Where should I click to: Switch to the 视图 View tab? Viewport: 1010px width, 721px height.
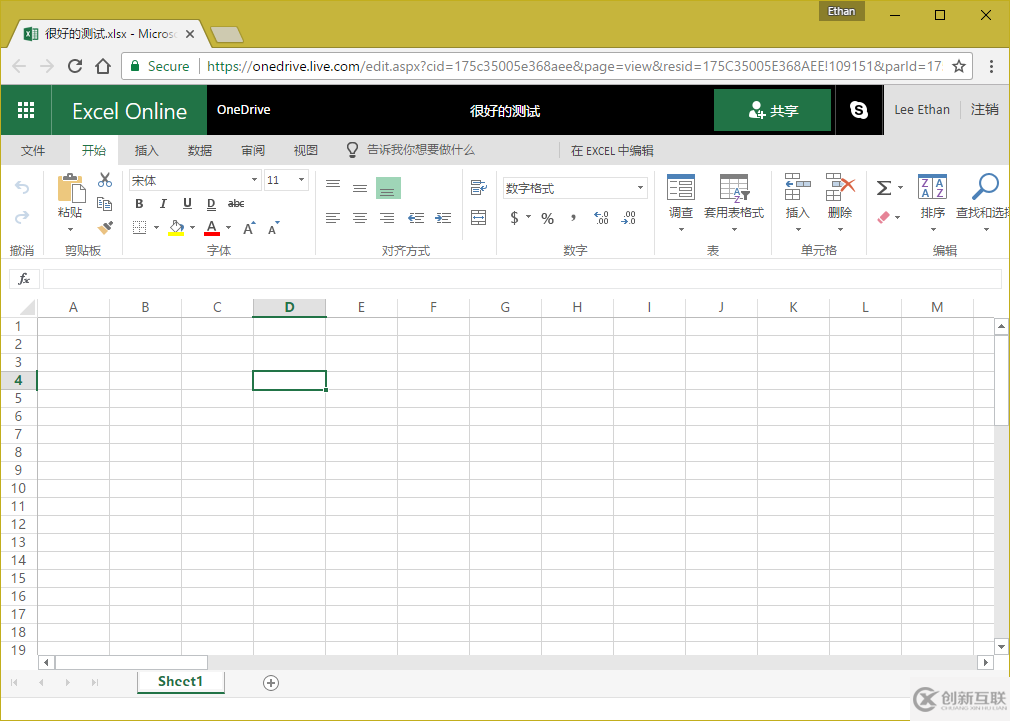(306, 151)
